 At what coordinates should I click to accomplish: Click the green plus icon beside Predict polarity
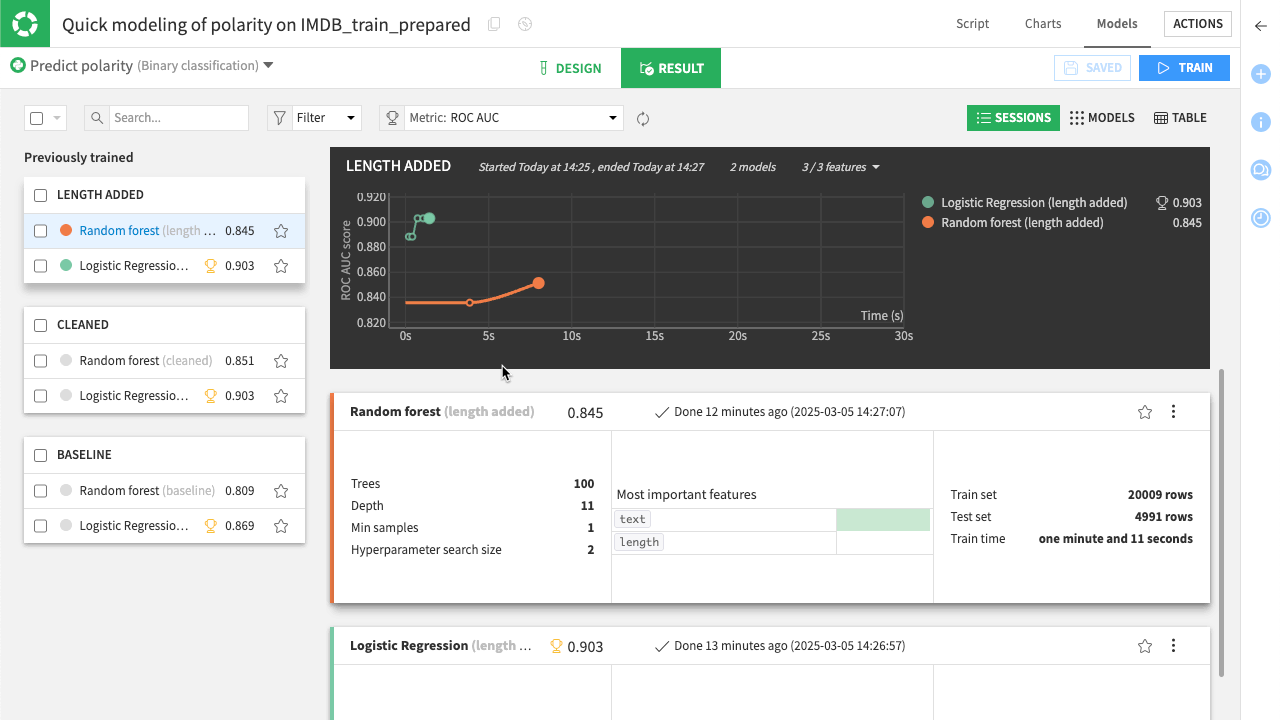click(x=17, y=65)
